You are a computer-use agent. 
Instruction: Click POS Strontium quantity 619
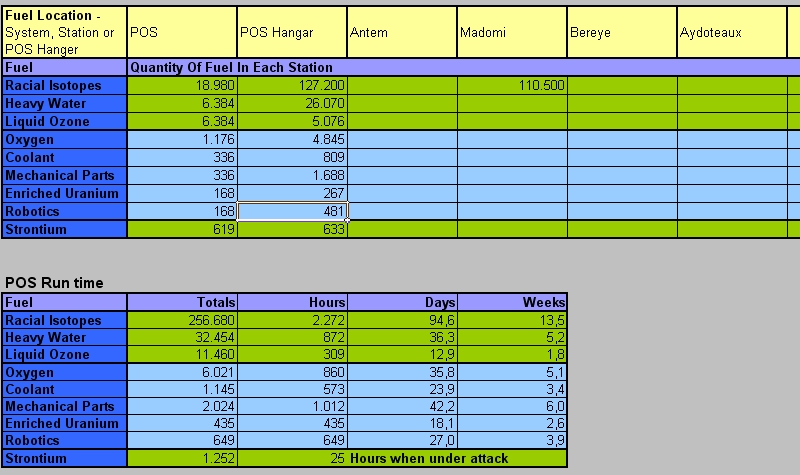click(x=182, y=230)
